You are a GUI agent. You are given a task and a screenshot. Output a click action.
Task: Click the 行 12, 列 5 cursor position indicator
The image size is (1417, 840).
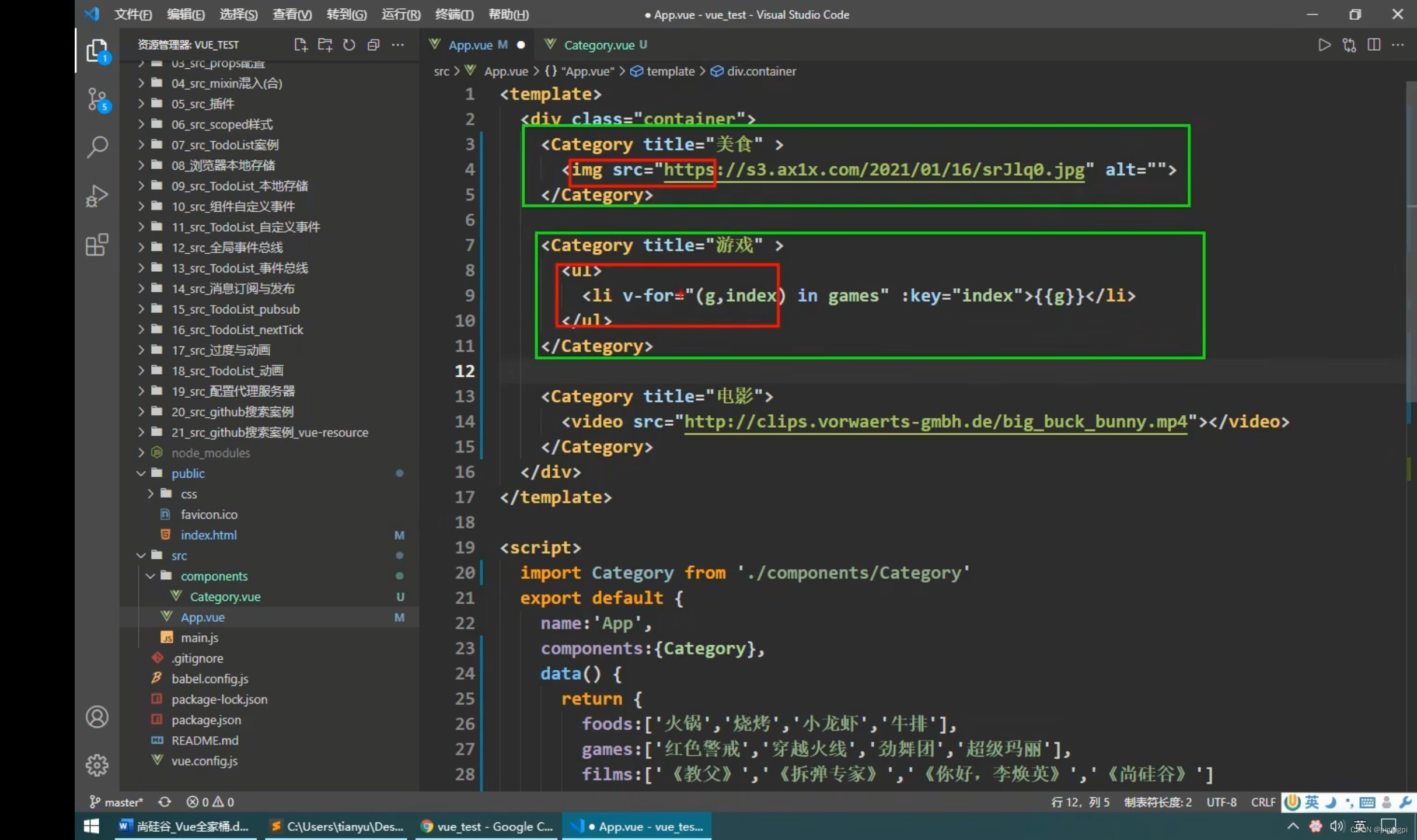[1080, 802]
